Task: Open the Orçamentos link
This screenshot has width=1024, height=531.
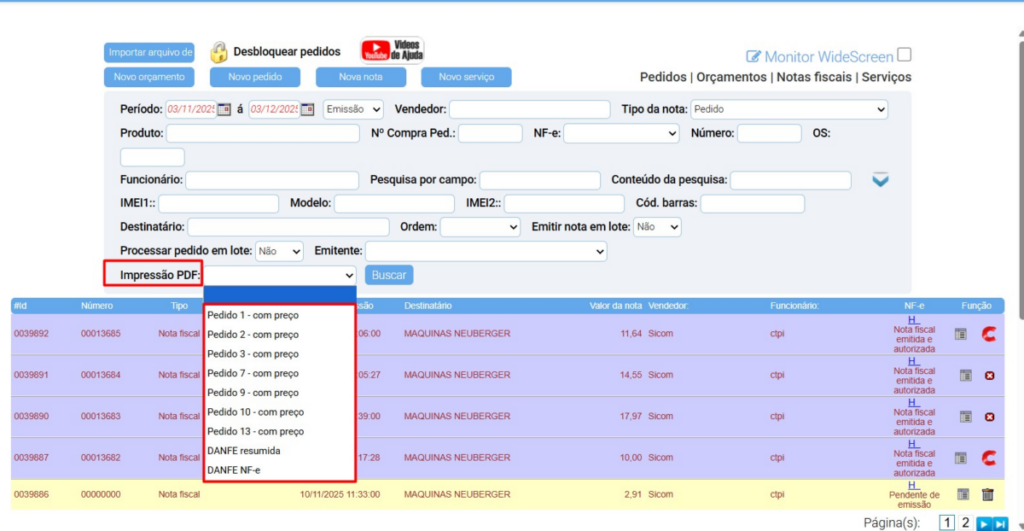Action: pos(731,77)
